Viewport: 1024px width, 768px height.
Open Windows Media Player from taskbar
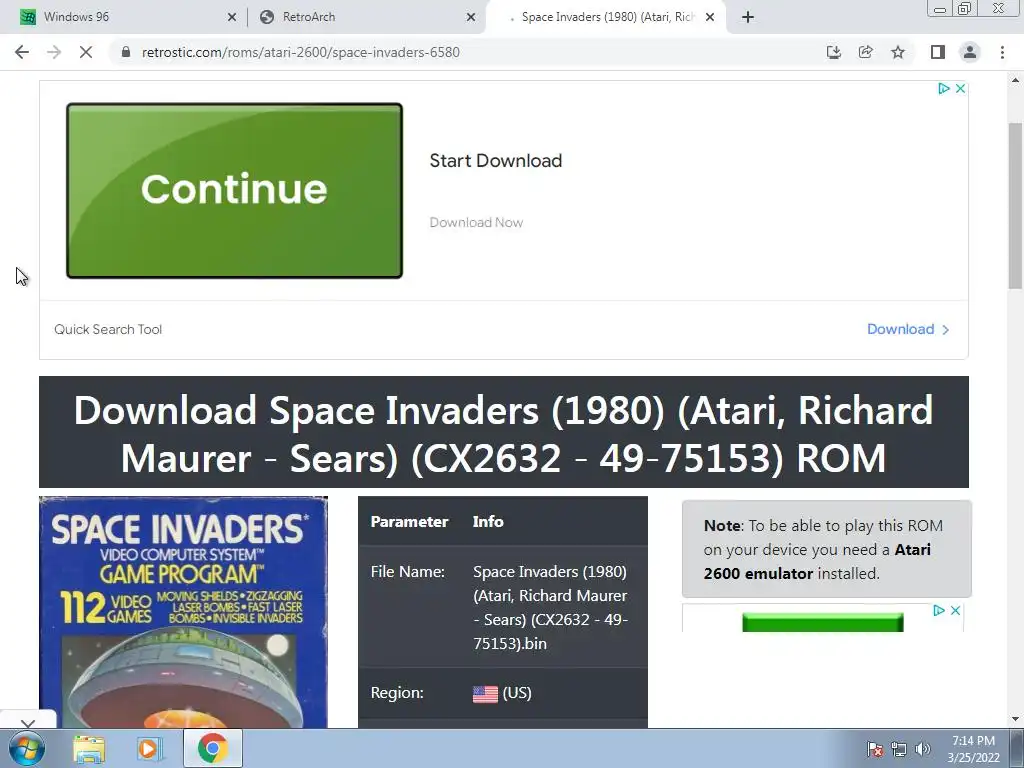click(150, 749)
